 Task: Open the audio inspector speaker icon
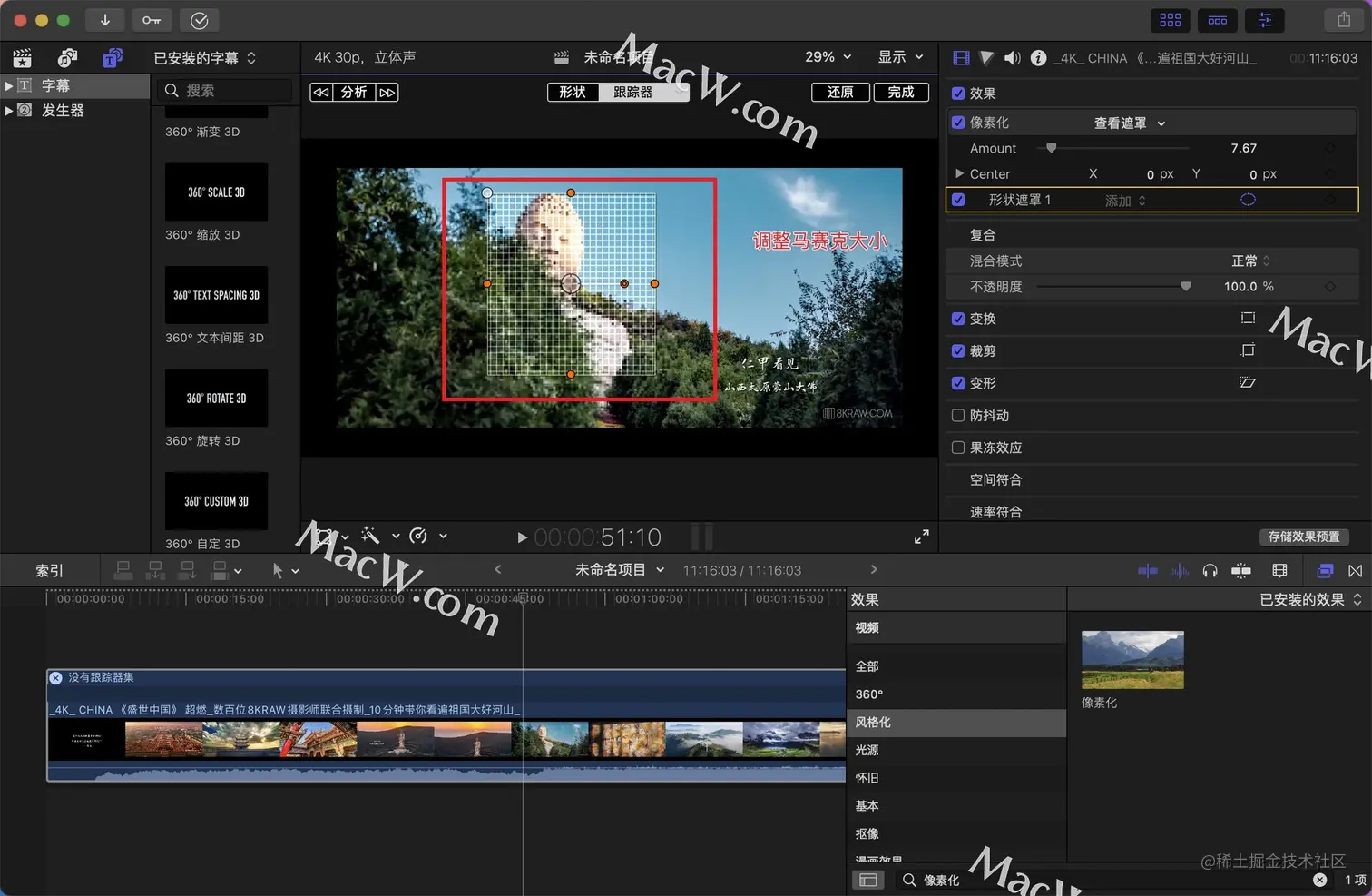coord(1013,58)
